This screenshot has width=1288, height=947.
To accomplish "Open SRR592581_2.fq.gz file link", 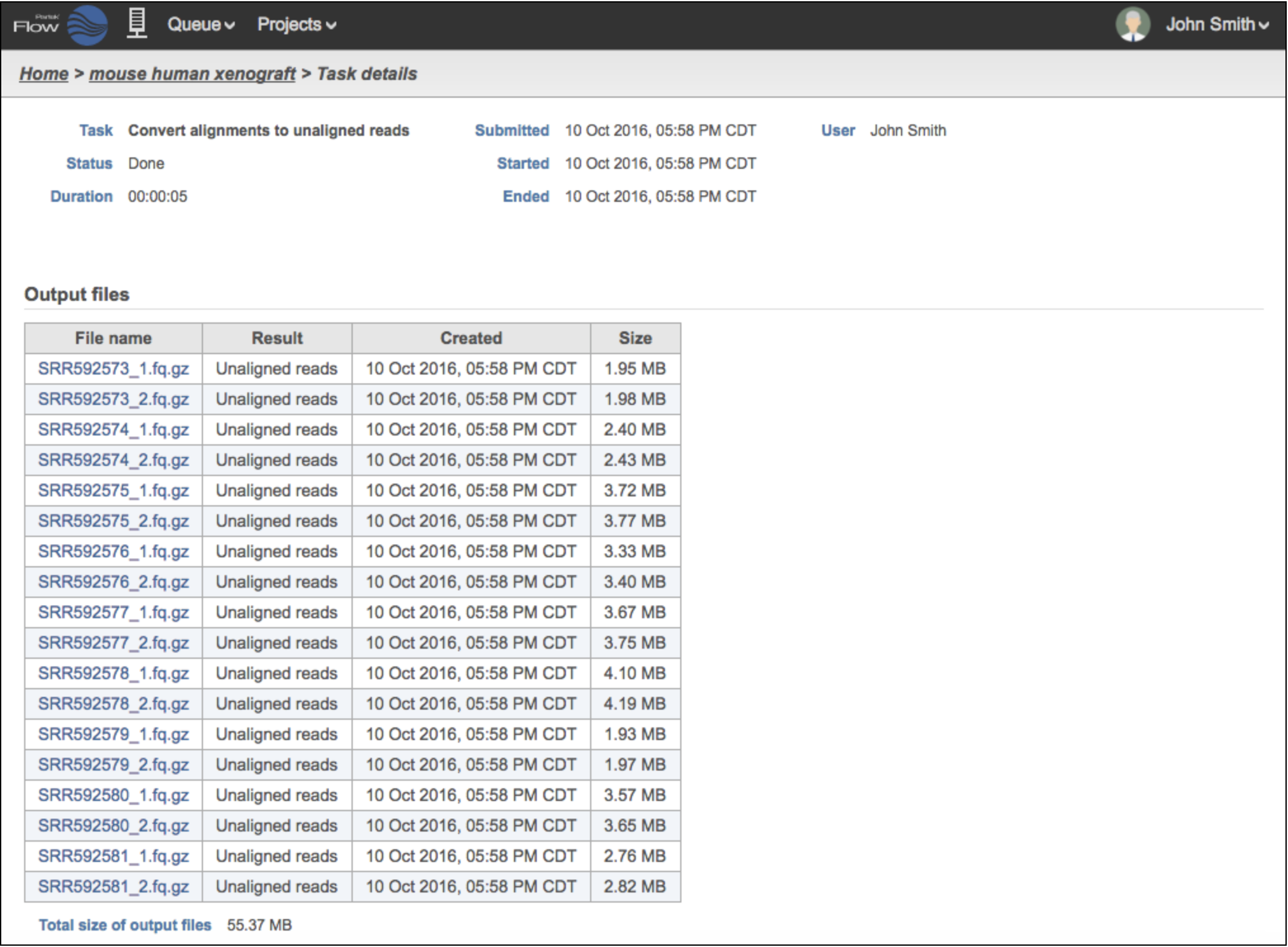I will (113, 887).
